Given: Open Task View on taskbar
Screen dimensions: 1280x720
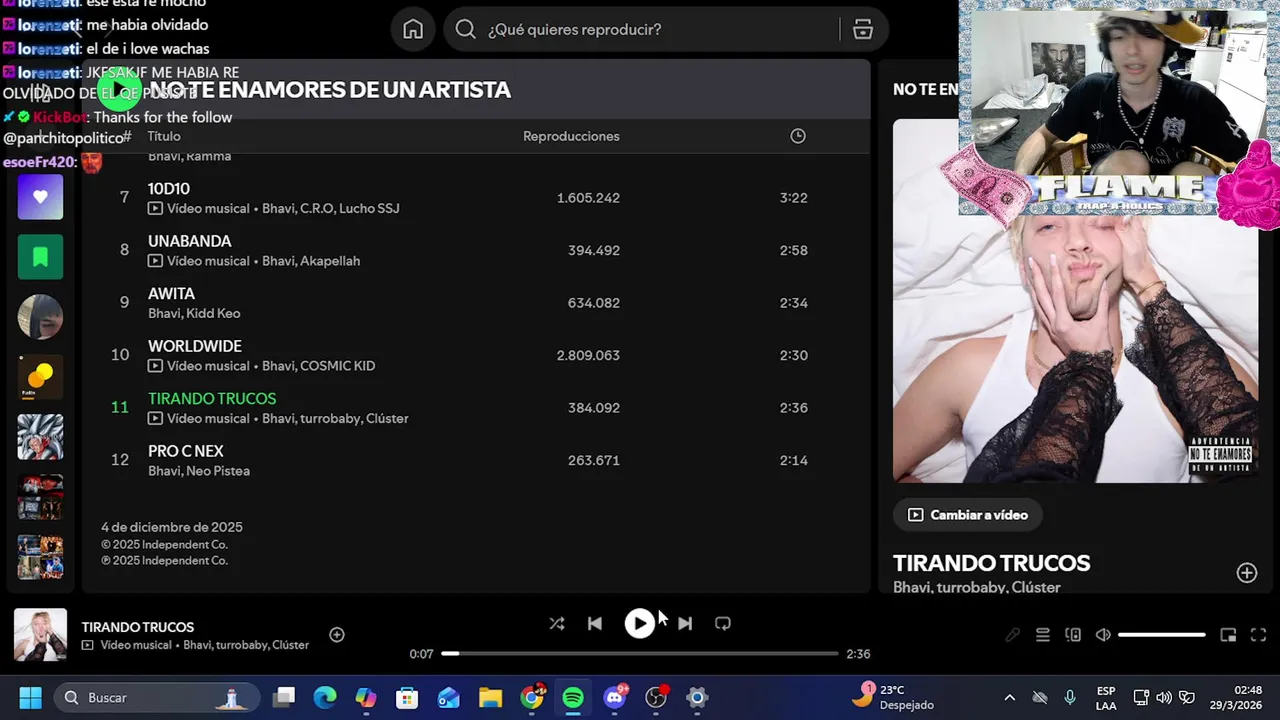Looking at the screenshot, I should click(285, 697).
